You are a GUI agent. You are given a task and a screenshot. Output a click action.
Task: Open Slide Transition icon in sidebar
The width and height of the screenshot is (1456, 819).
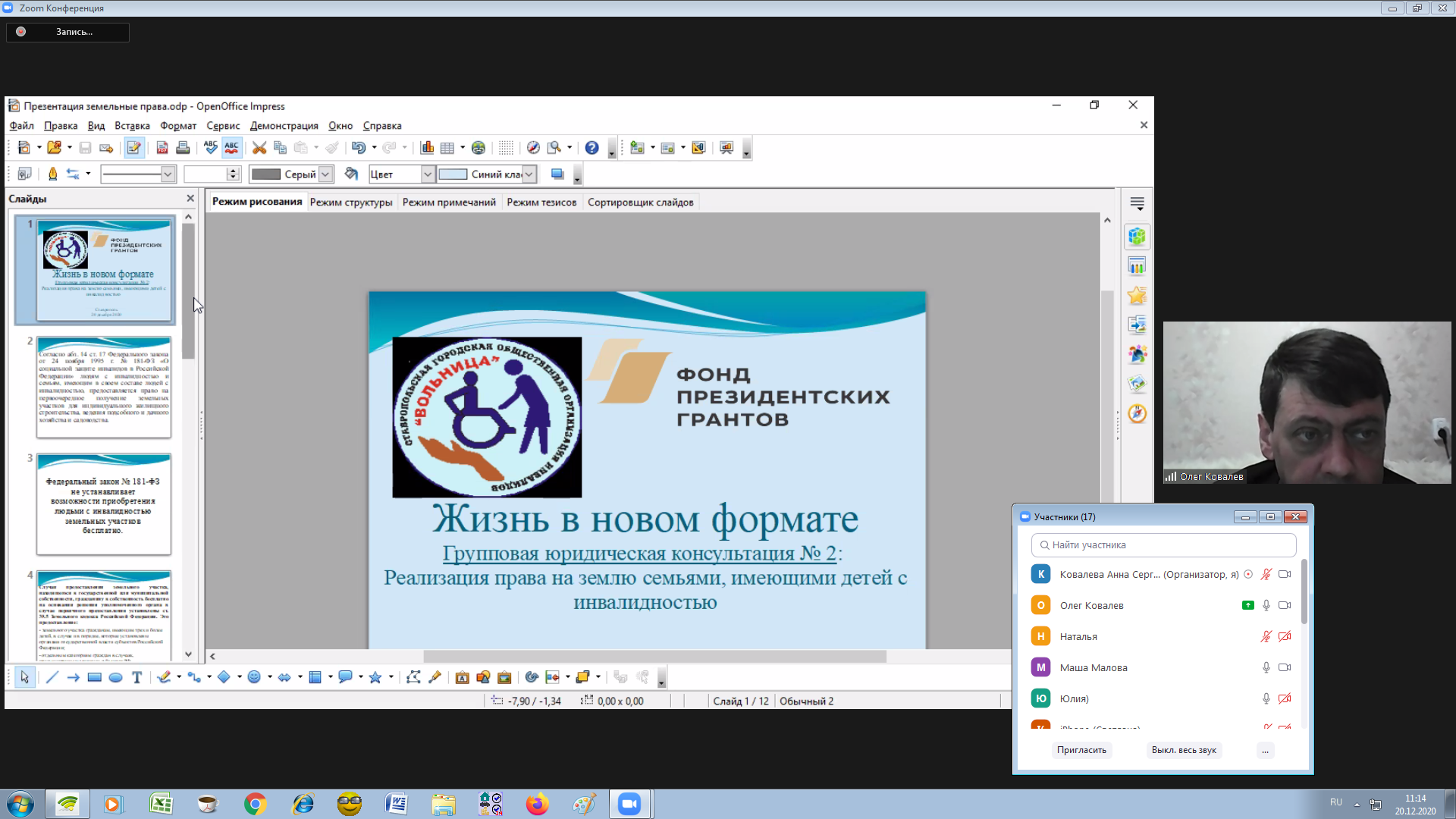pos(1137,325)
